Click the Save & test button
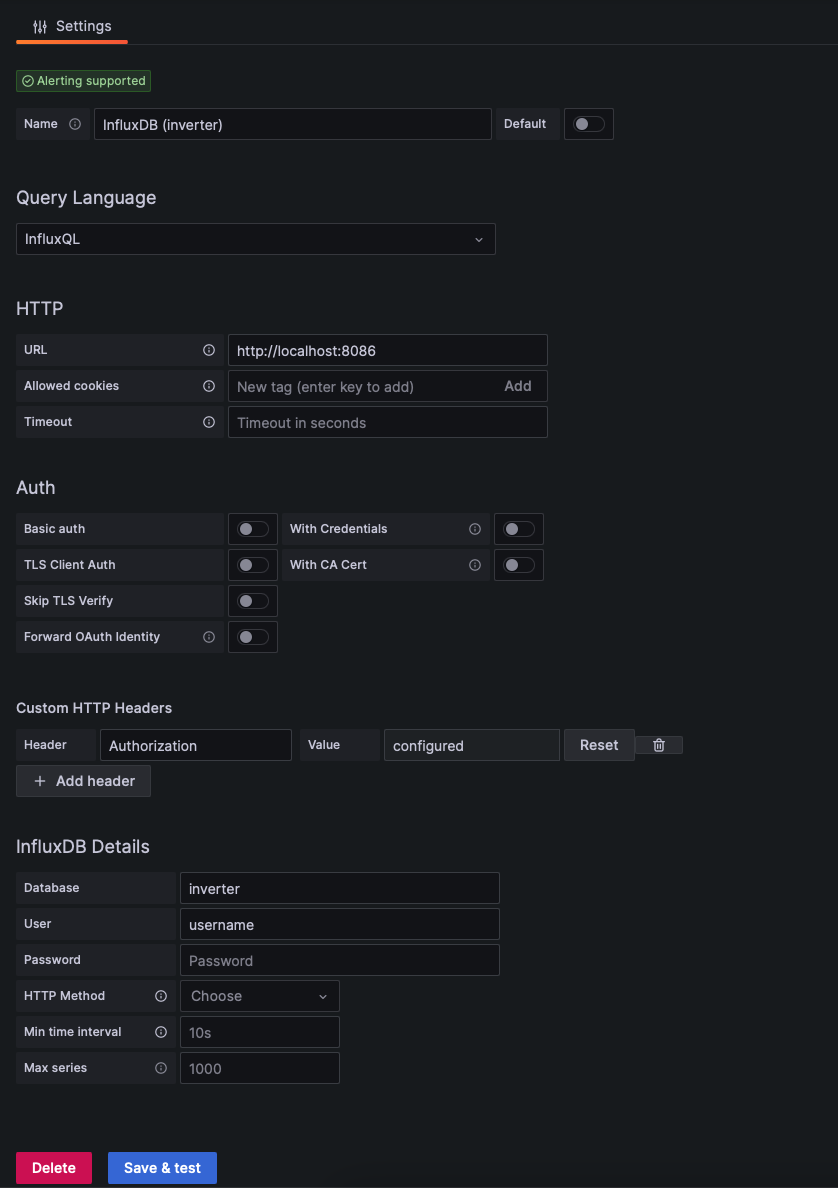This screenshot has width=838, height=1188. [162, 1168]
